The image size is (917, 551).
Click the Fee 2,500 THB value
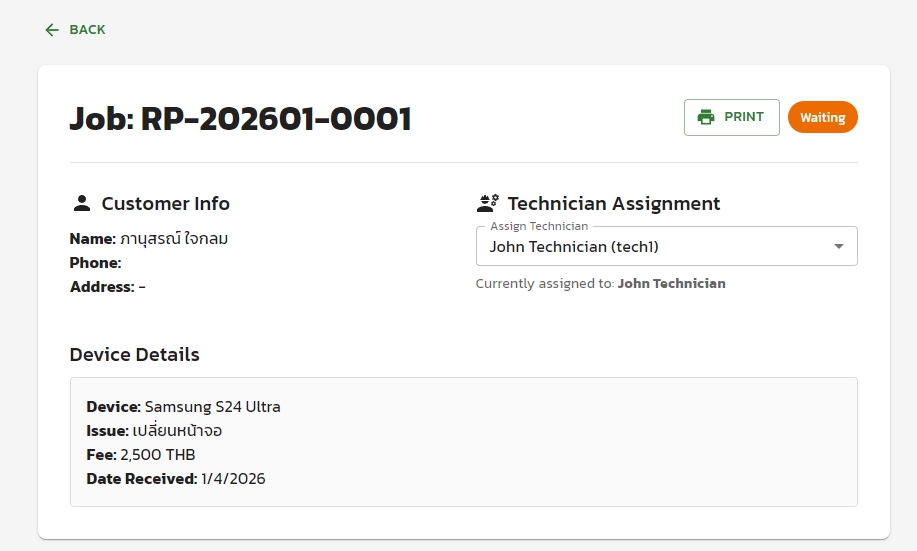[158, 454]
